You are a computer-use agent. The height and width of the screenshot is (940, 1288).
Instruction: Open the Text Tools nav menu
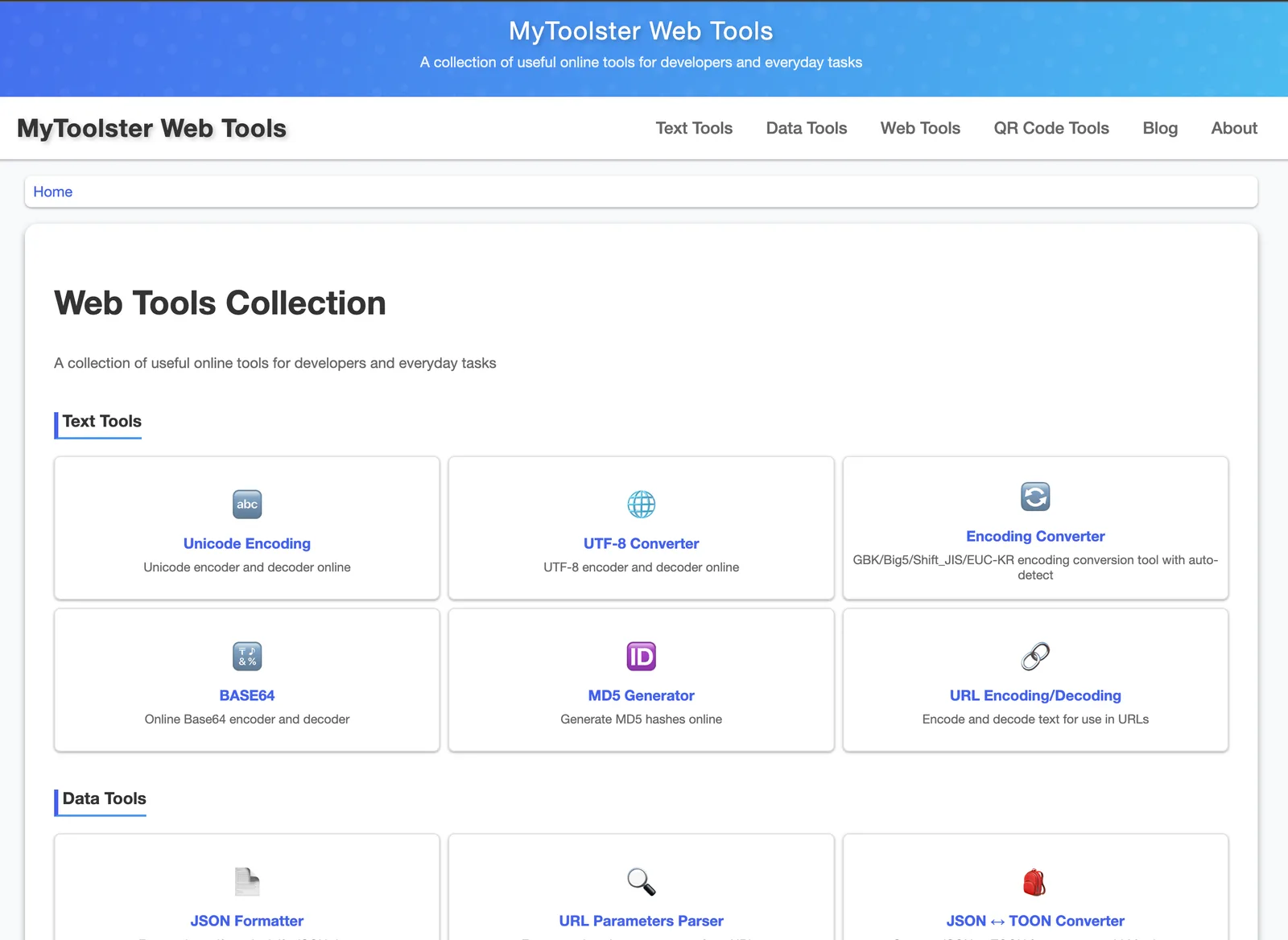pyautogui.click(x=694, y=128)
